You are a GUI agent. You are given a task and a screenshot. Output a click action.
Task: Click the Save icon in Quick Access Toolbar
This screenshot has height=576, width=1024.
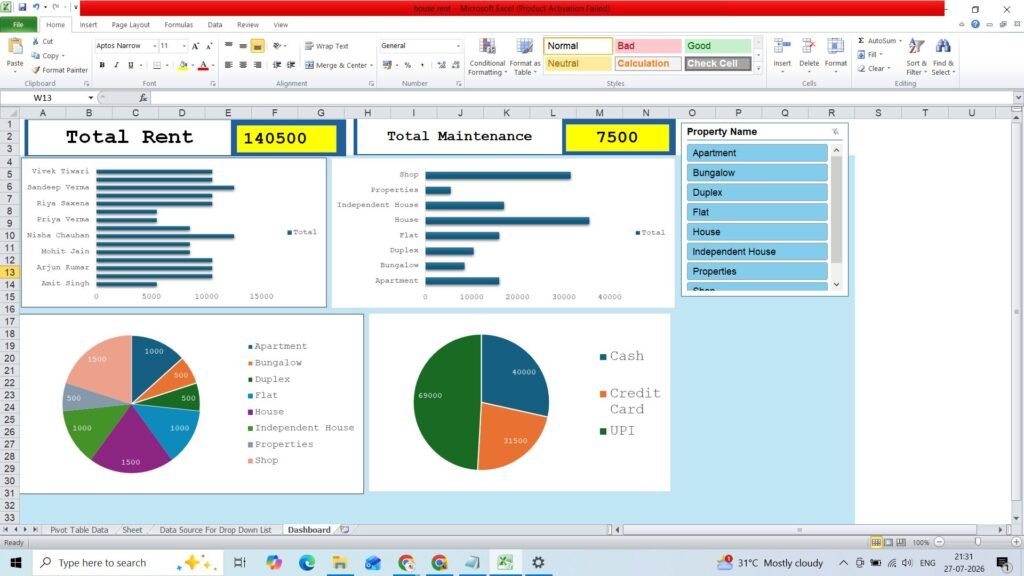pos(22,7)
